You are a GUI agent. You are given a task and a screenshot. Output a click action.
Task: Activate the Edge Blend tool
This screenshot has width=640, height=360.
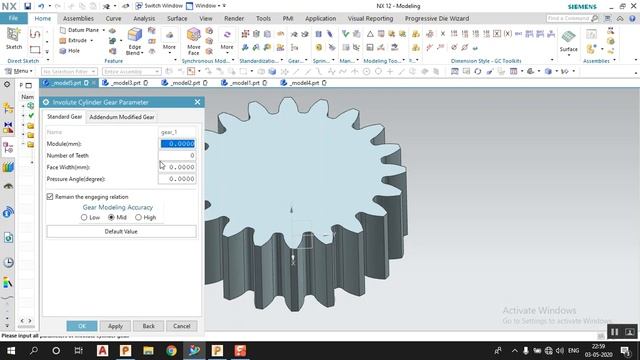click(134, 41)
